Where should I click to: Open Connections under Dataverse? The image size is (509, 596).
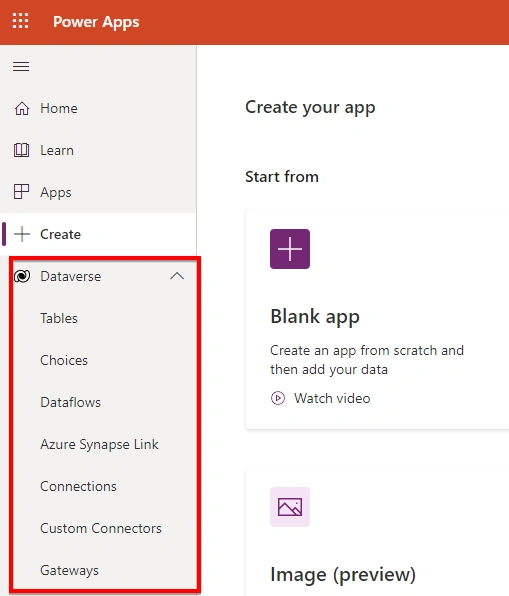pos(78,486)
